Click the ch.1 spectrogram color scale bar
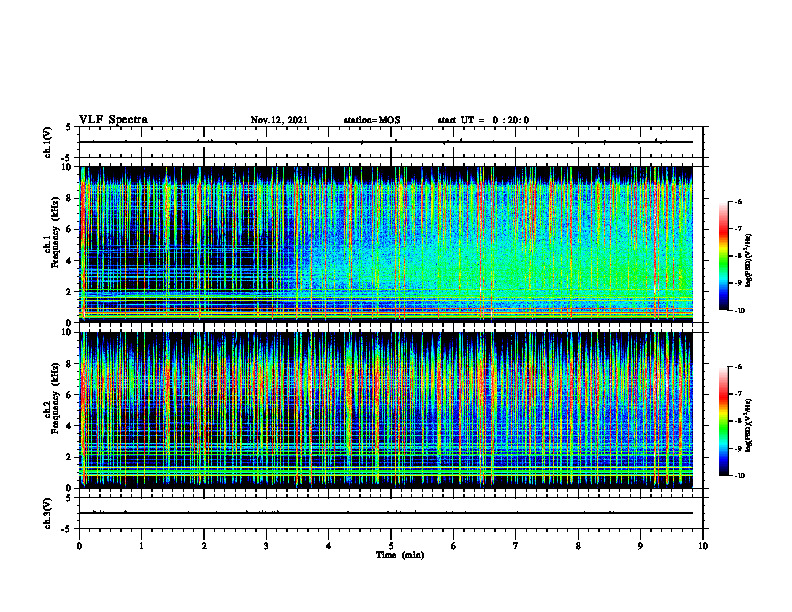 724,256
